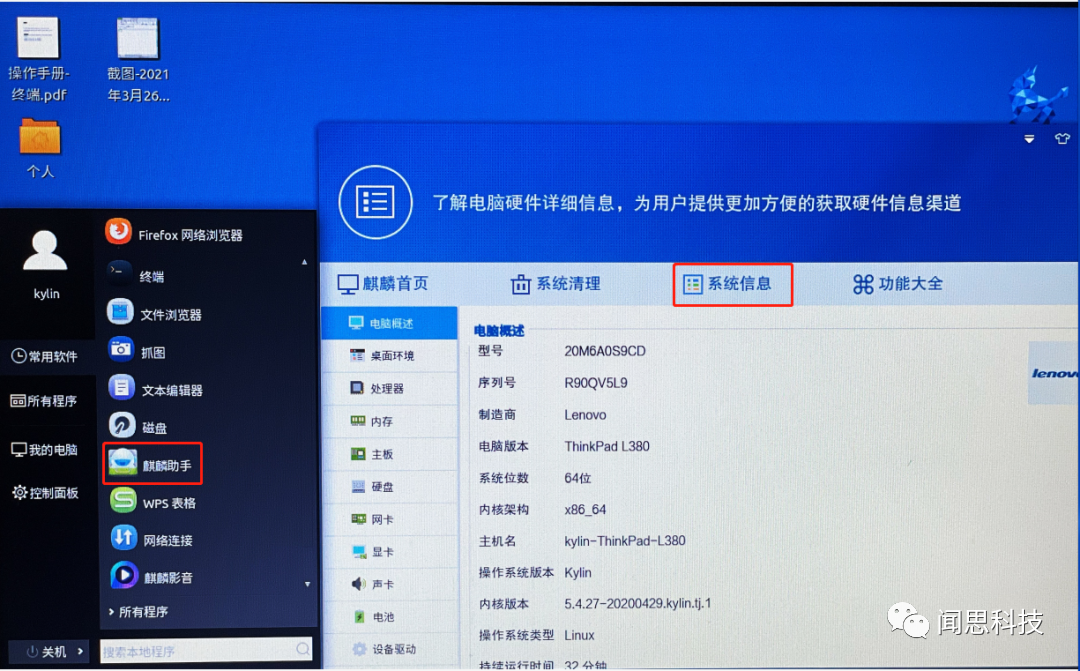Open 网络连接 network connections icon
The image size is (1080, 671).
pos(124,538)
